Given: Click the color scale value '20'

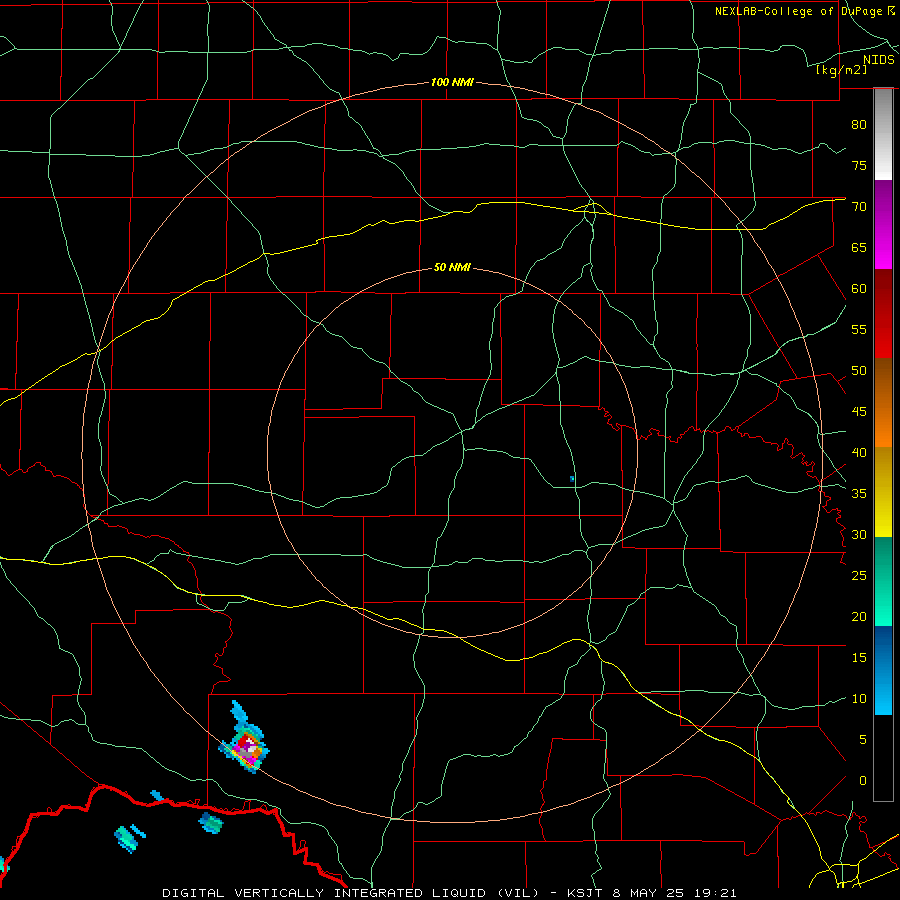Looking at the screenshot, I should point(859,617).
